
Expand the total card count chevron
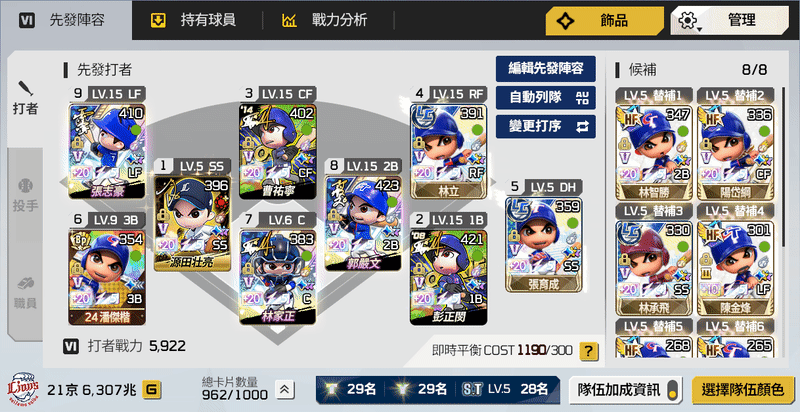coord(285,390)
